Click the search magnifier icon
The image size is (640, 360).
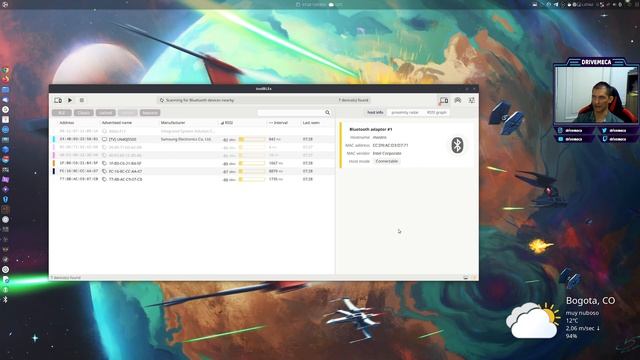(x=327, y=112)
